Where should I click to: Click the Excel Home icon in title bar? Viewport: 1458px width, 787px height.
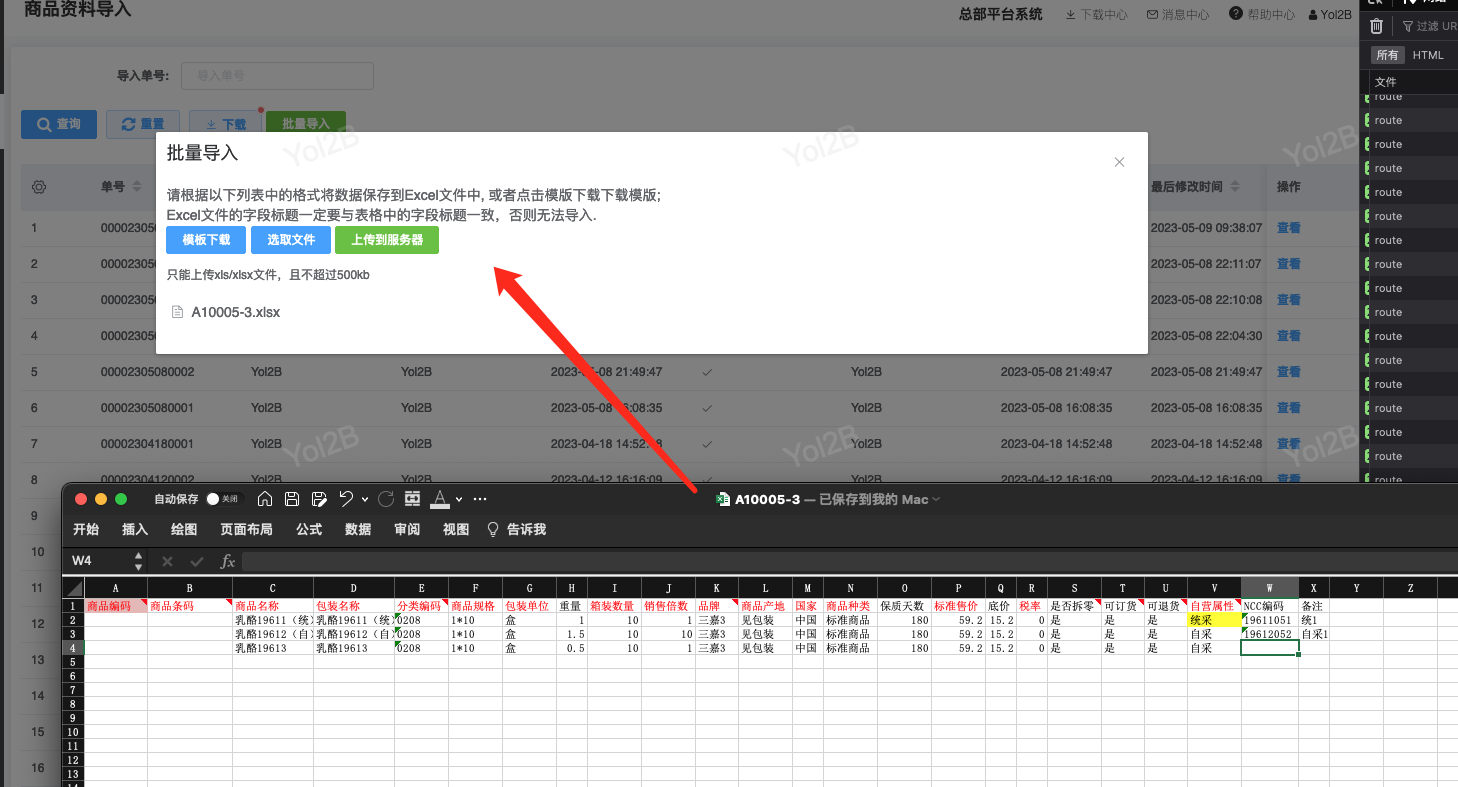click(x=265, y=499)
